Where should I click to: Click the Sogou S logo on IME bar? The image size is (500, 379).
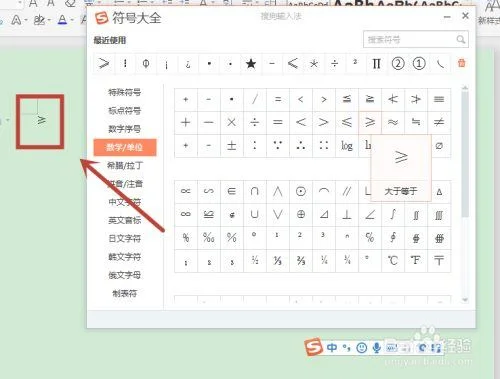pyautogui.click(x=313, y=347)
